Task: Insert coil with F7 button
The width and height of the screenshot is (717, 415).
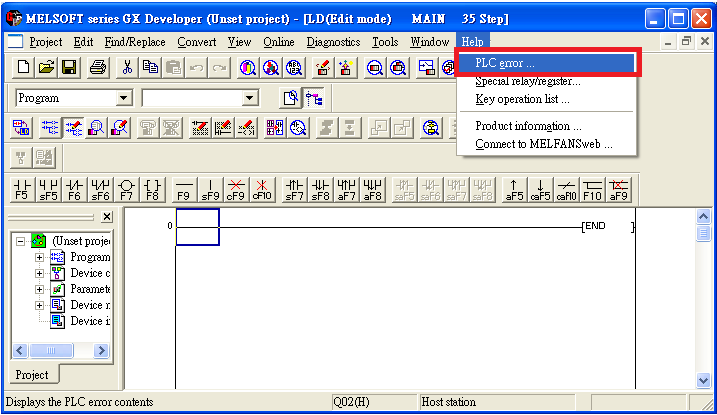Action: point(126,190)
